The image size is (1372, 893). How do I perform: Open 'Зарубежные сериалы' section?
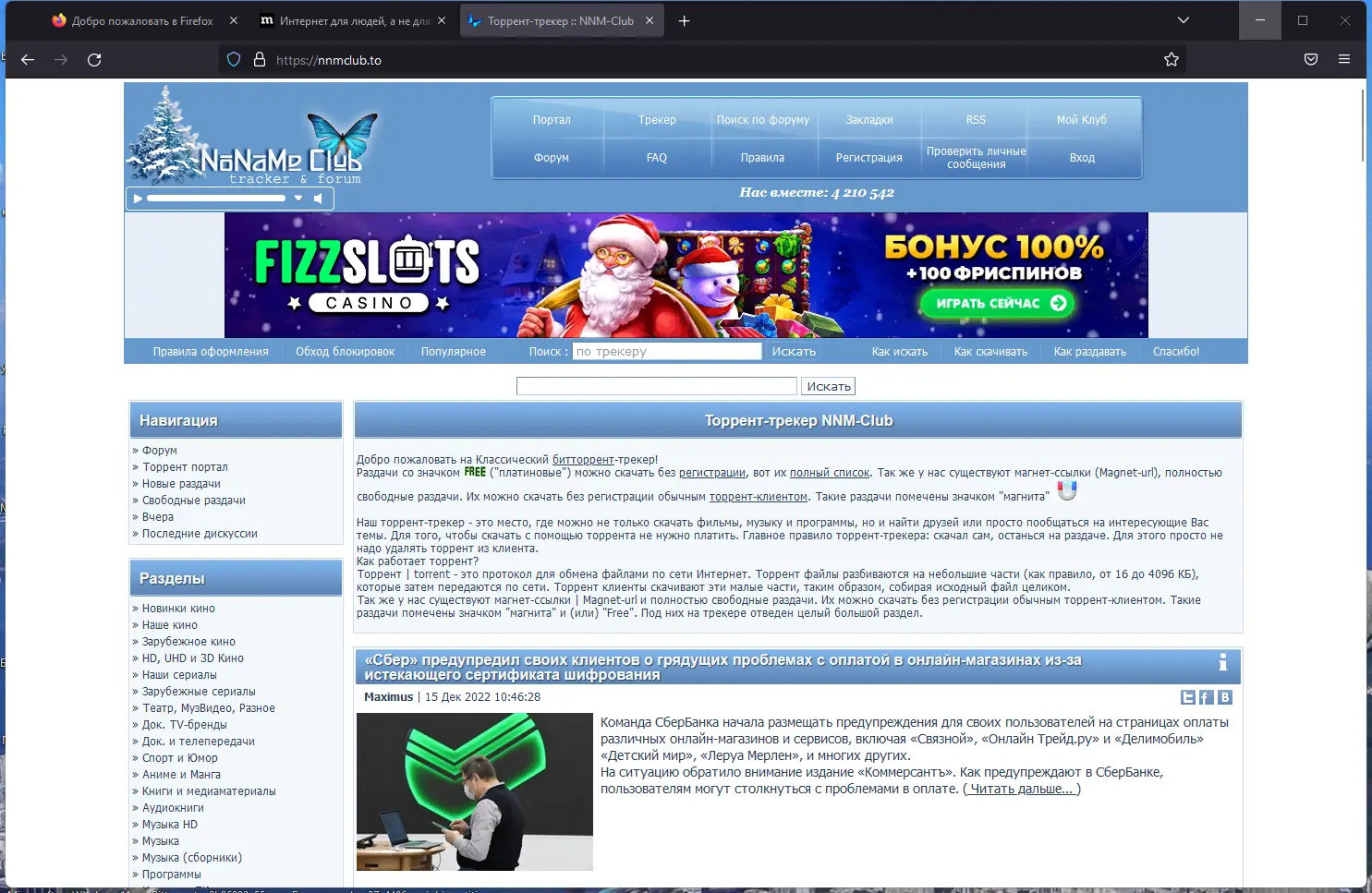pyautogui.click(x=199, y=692)
